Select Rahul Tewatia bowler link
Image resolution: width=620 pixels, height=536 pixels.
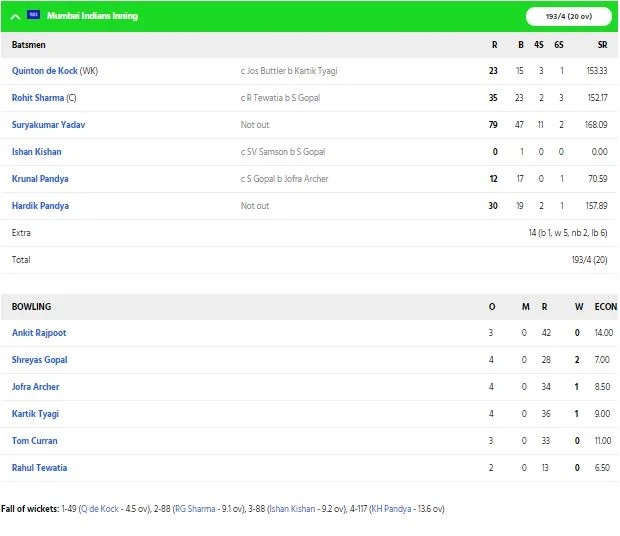[40, 468]
